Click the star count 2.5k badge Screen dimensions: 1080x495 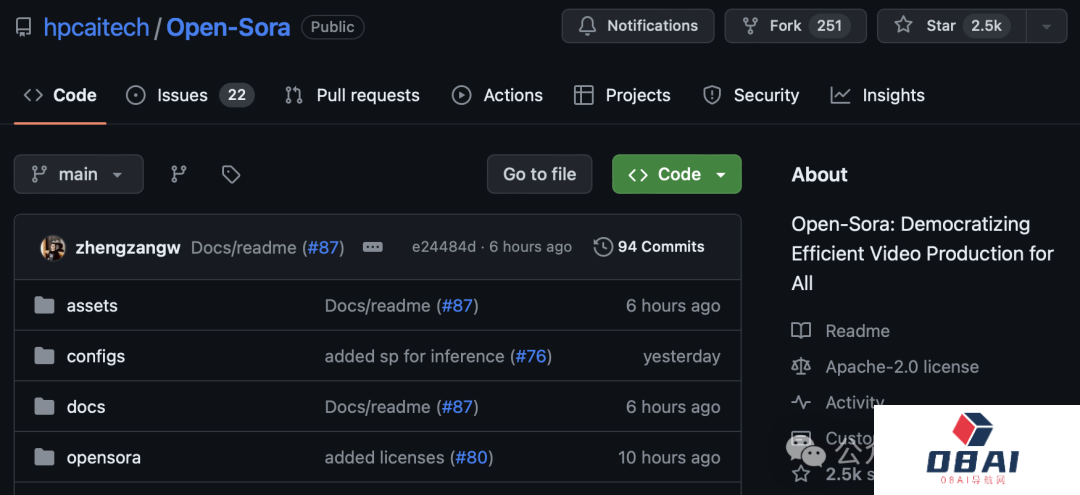coord(986,26)
